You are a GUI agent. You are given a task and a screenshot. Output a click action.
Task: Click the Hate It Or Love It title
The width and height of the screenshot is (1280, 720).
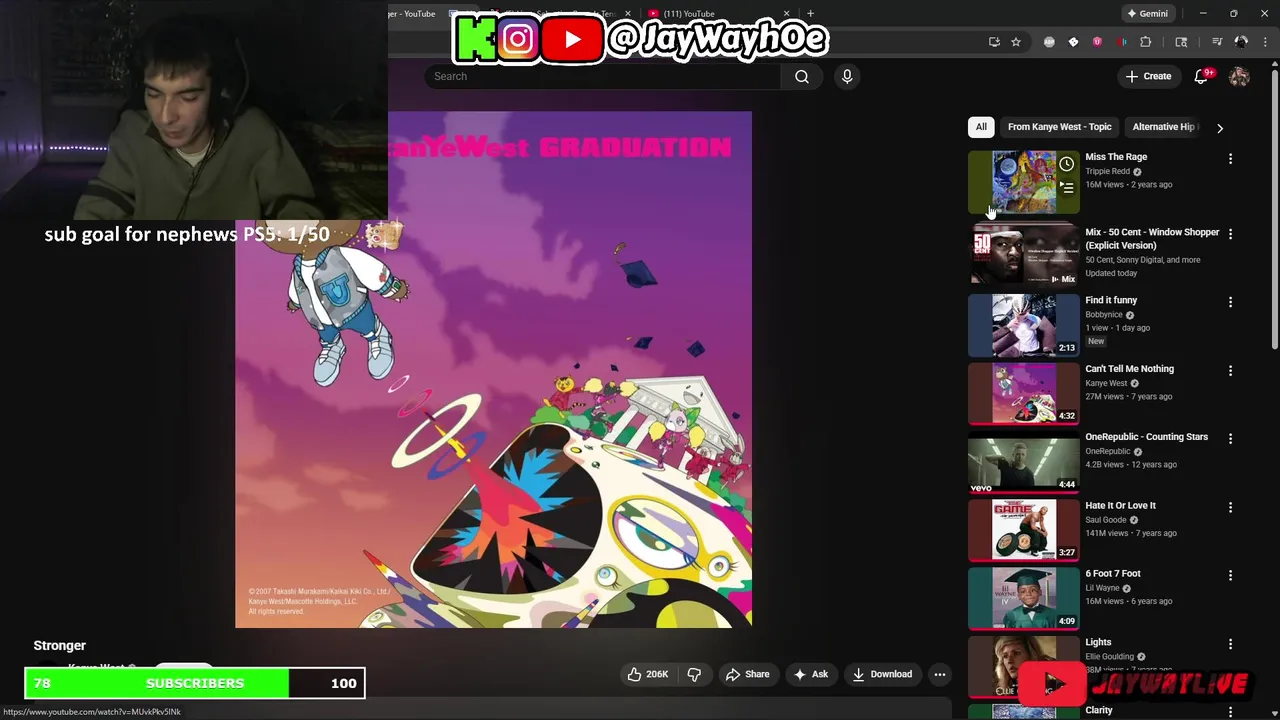(x=1120, y=506)
